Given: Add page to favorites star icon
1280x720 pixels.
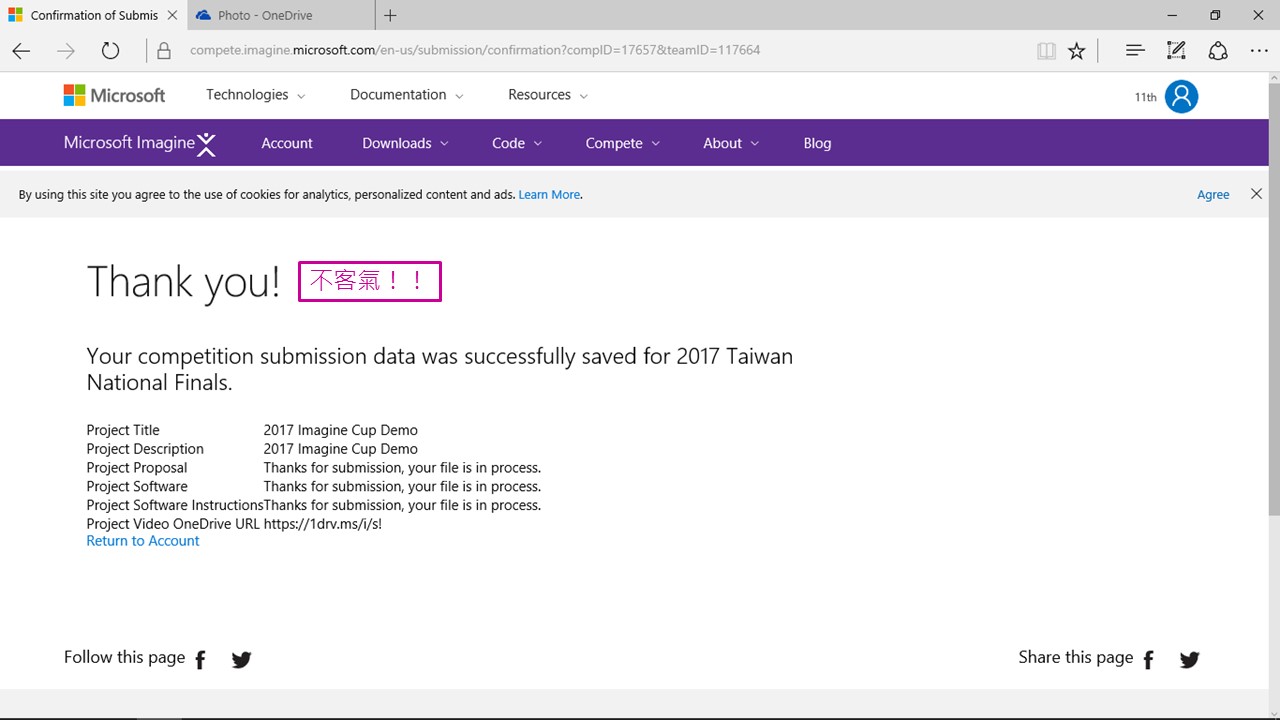Looking at the screenshot, I should (1076, 51).
